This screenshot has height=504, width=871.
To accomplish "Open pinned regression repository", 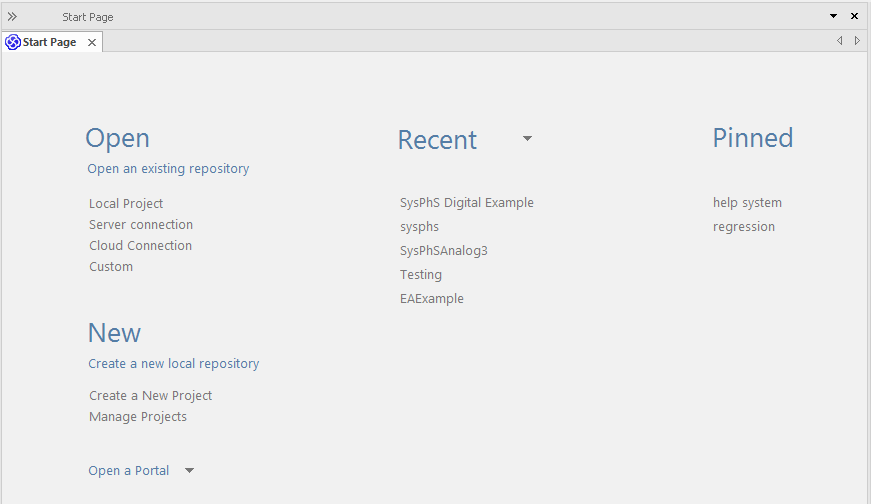I will 744,227.
